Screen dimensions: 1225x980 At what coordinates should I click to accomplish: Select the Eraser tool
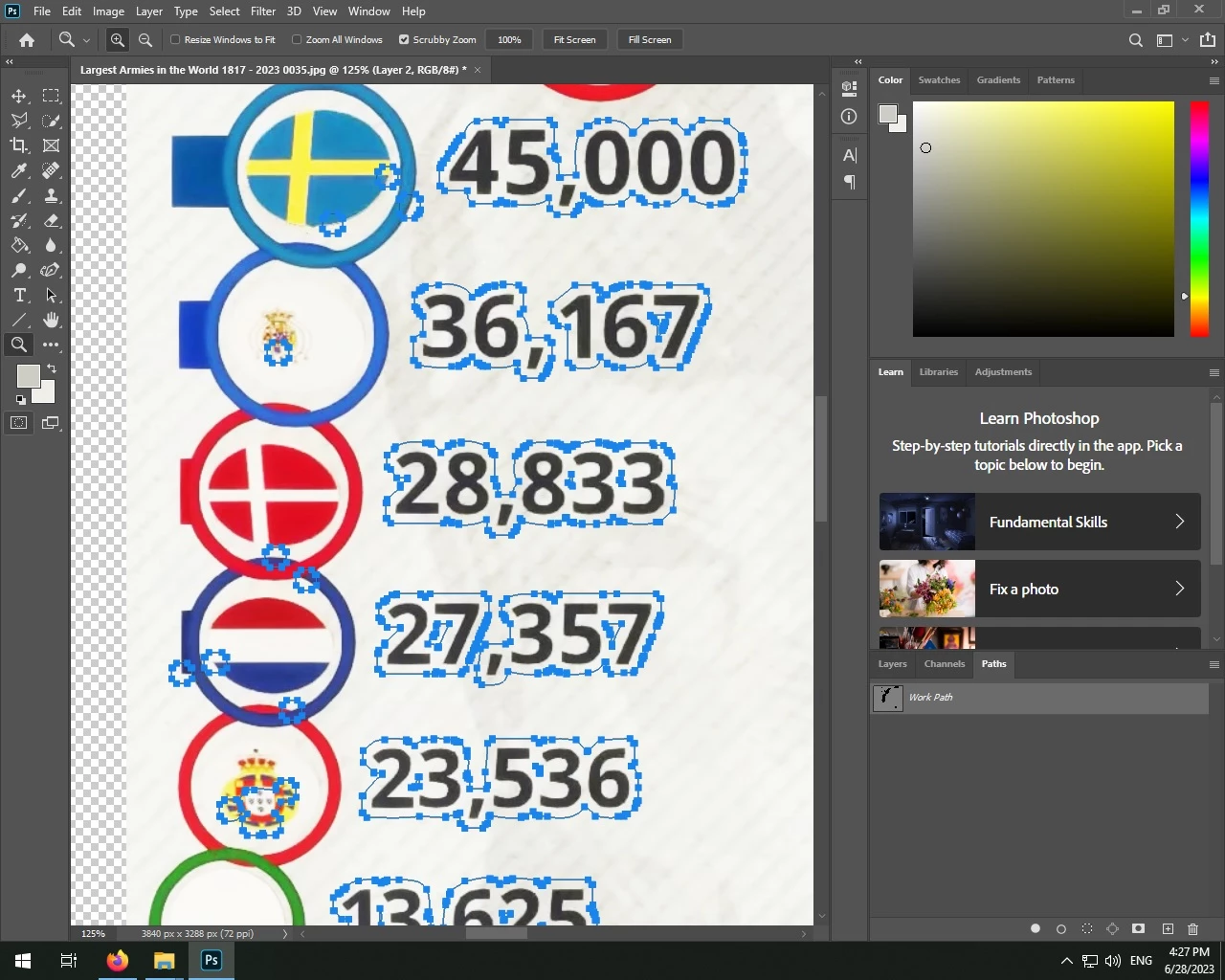[51, 220]
